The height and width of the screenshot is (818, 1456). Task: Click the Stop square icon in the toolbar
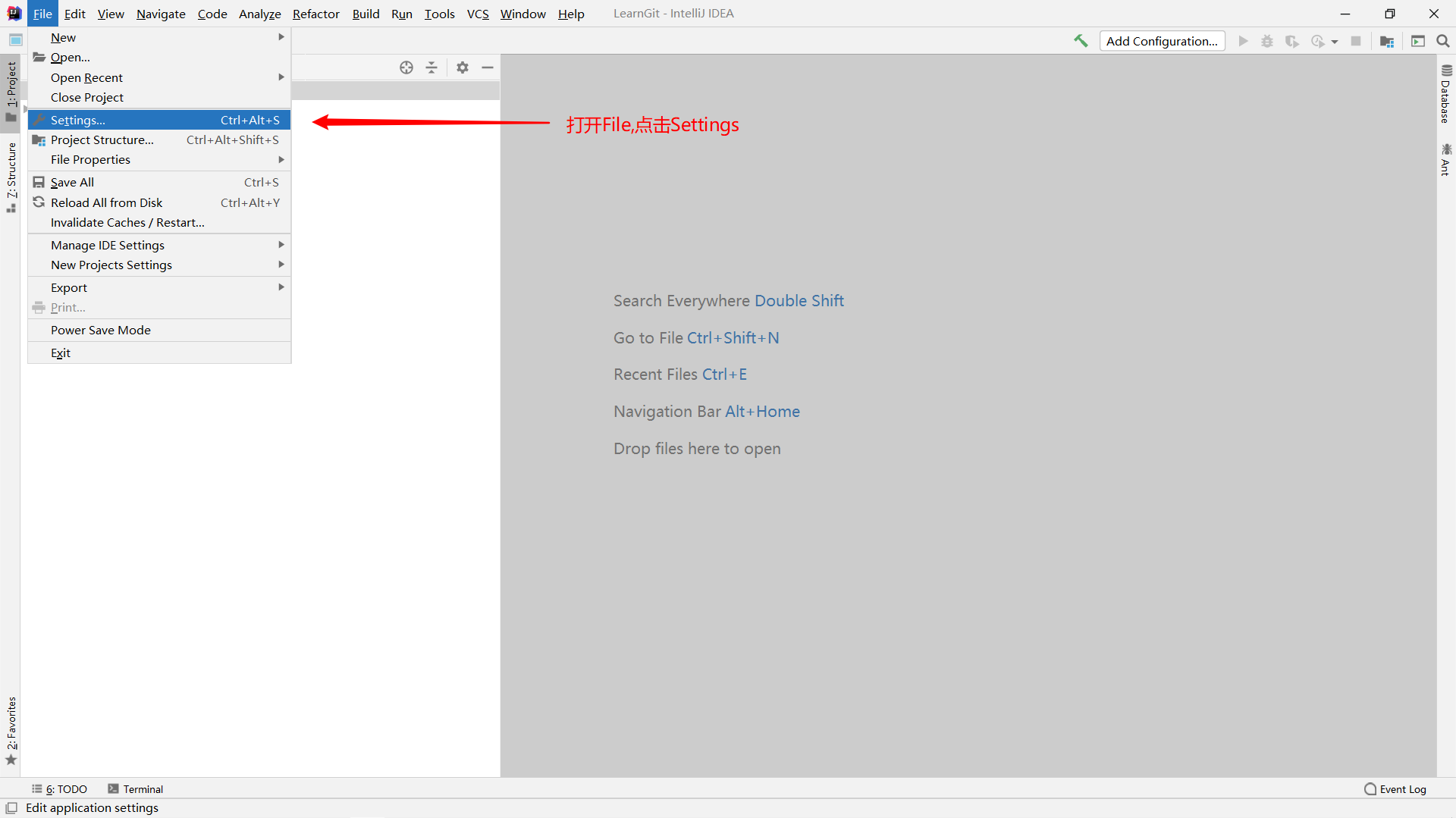click(1356, 41)
